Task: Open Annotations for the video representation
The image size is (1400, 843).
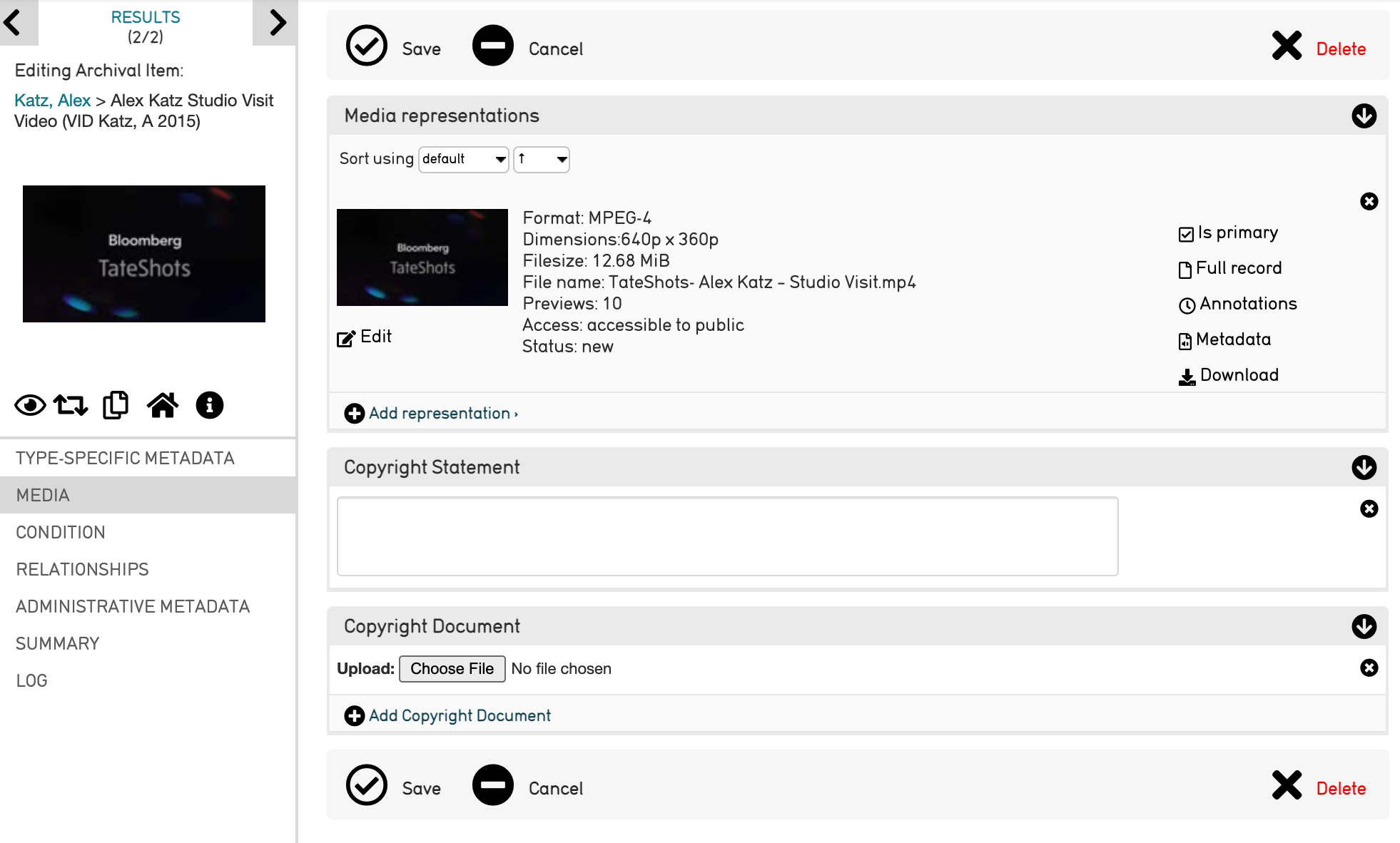Action: (1238, 305)
